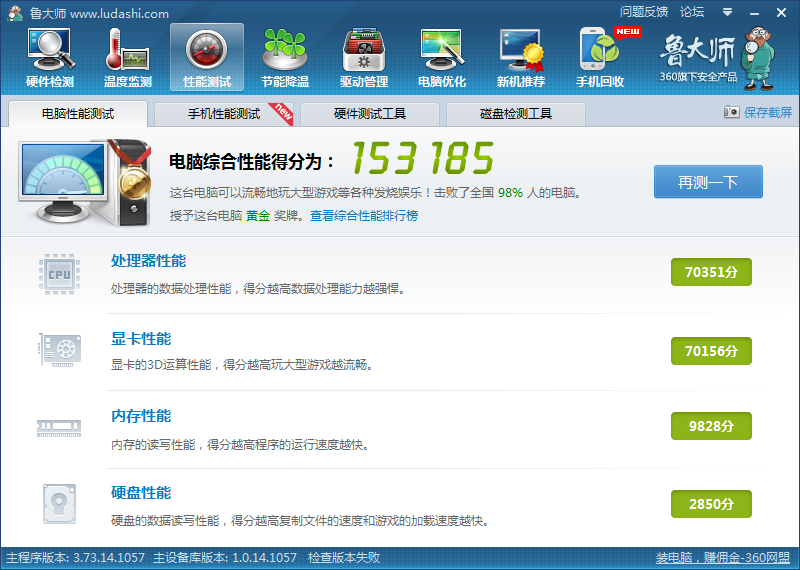800x570 pixels.
Task: Select 性能测试 performance test icon
Action: tap(207, 58)
